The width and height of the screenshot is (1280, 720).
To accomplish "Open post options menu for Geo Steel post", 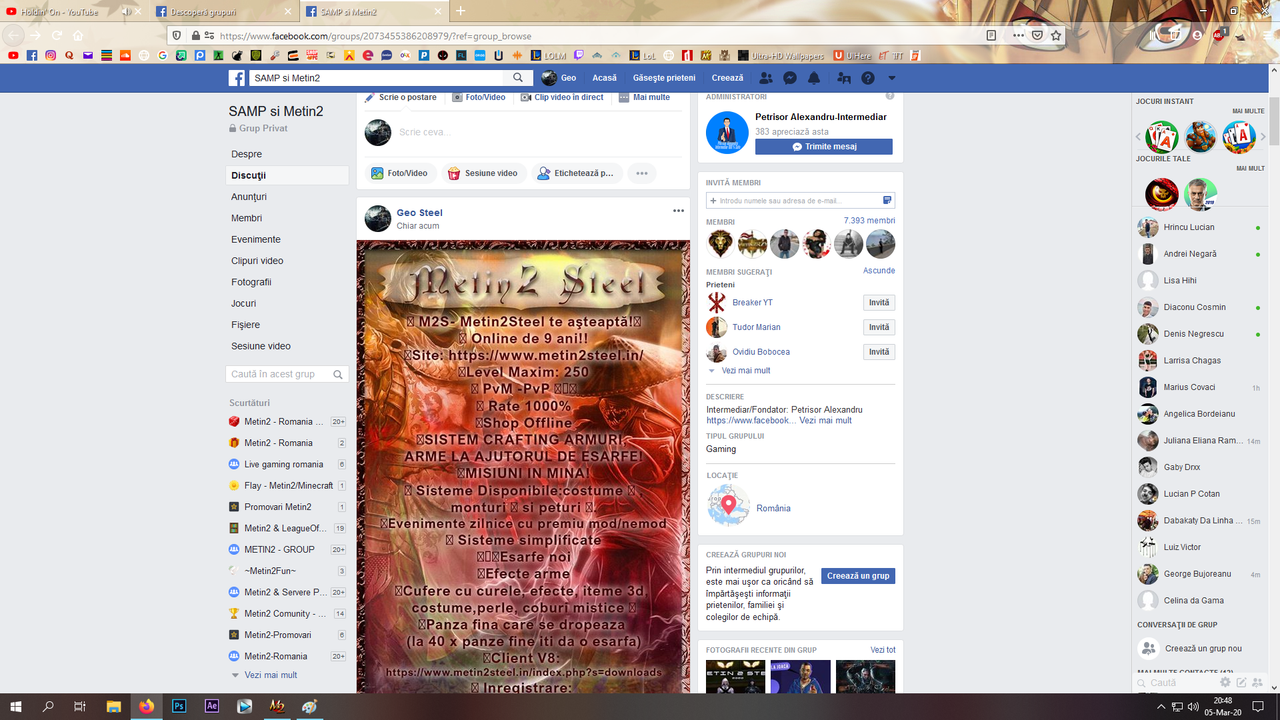I will point(678,211).
